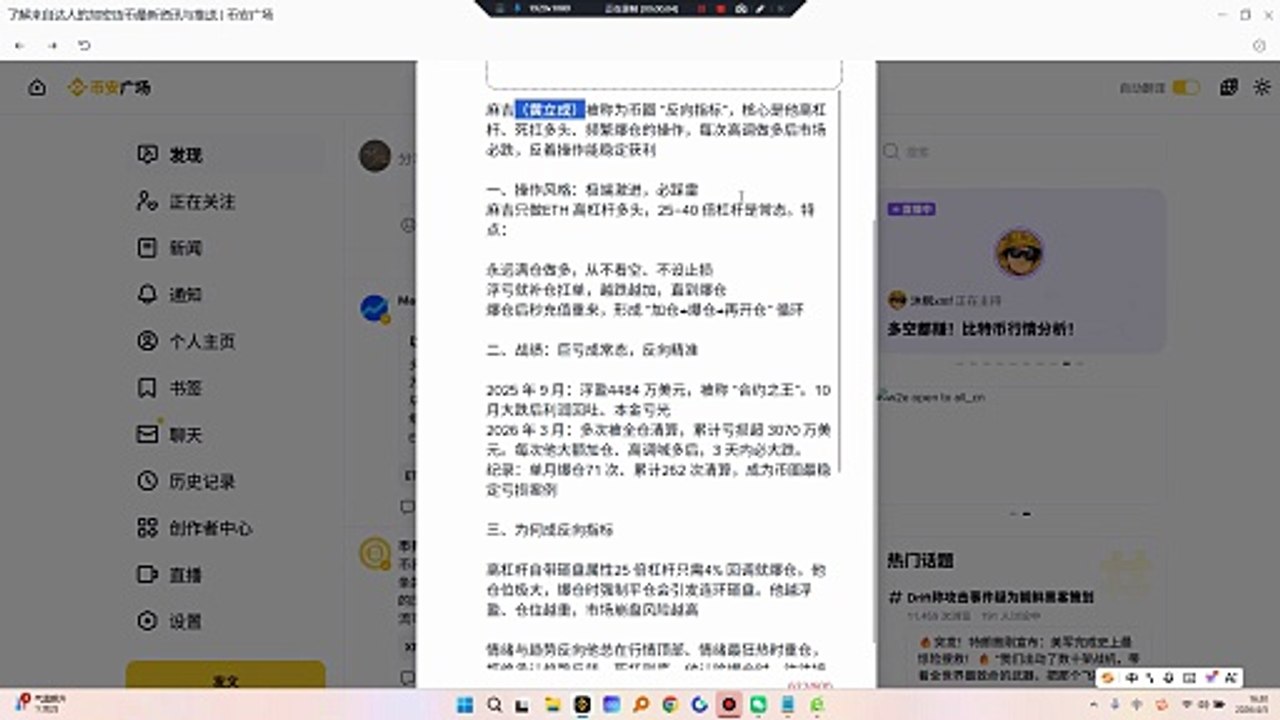Image resolution: width=1280 pixels, height=720 pixels.
Task: Click the browser menu icon below the window controls
Action: point(1259,46)
